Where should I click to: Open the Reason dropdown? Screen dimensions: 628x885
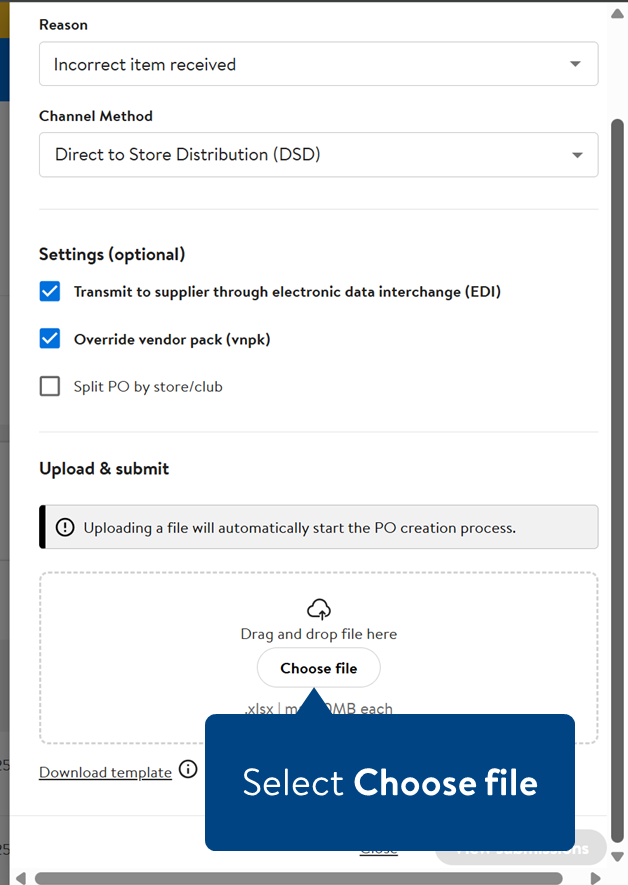318,64
